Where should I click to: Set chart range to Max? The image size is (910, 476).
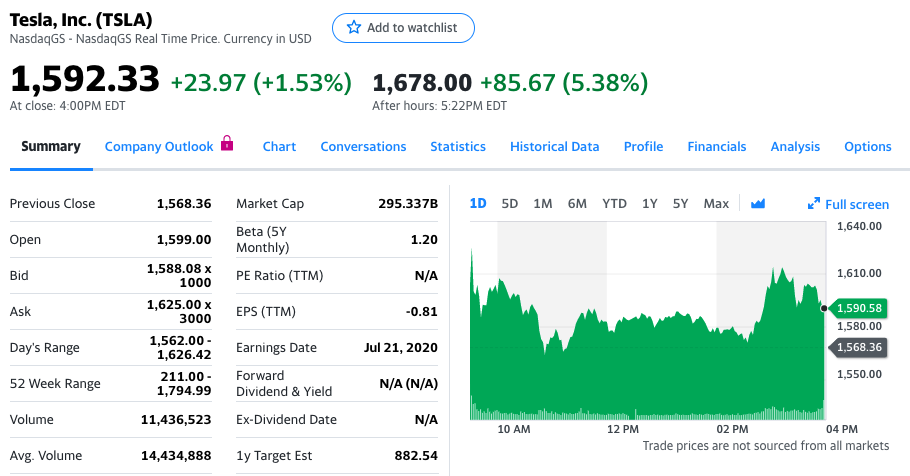[716, 204]
